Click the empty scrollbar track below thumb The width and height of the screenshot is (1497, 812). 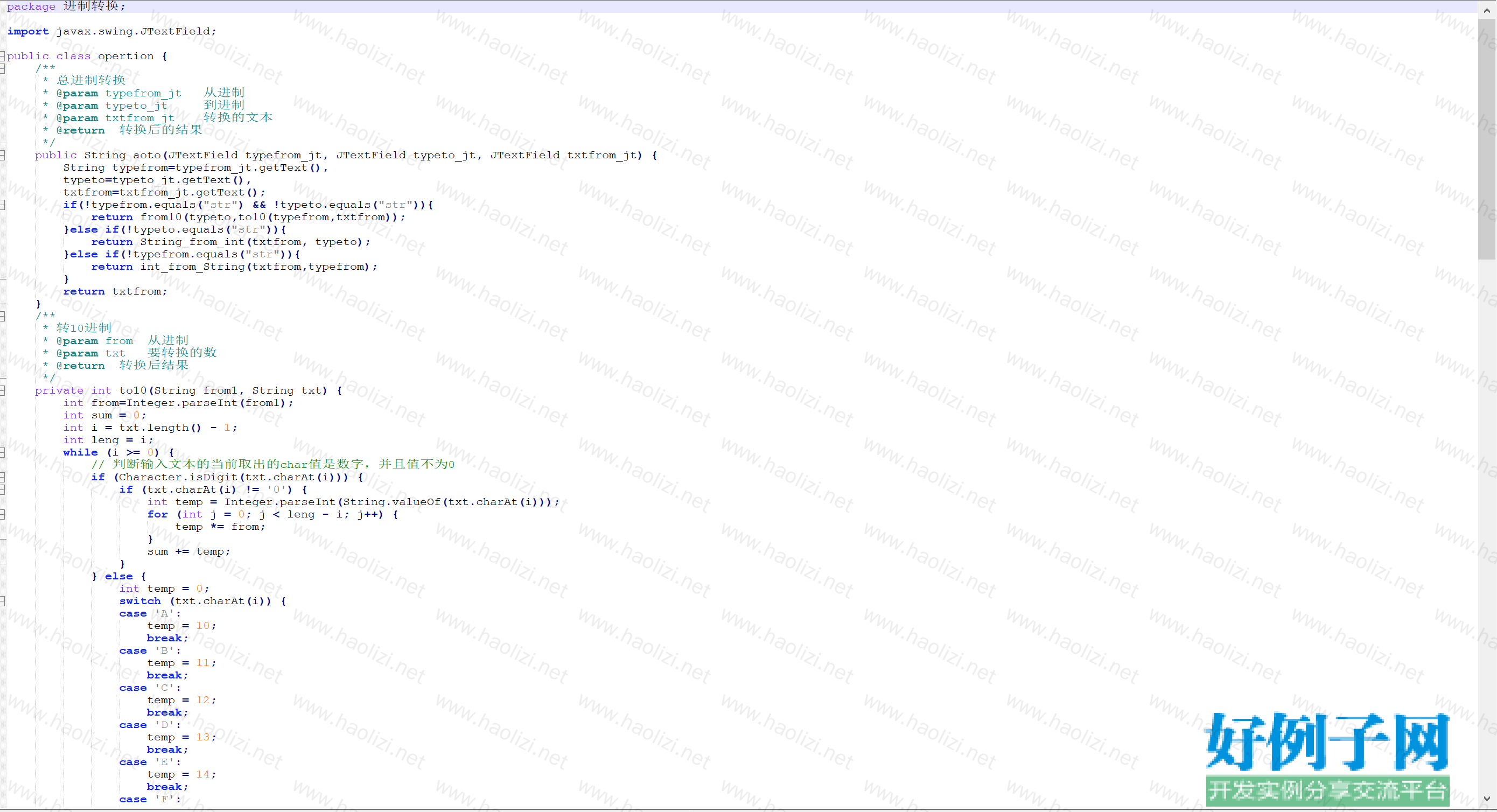[1487, 523]
